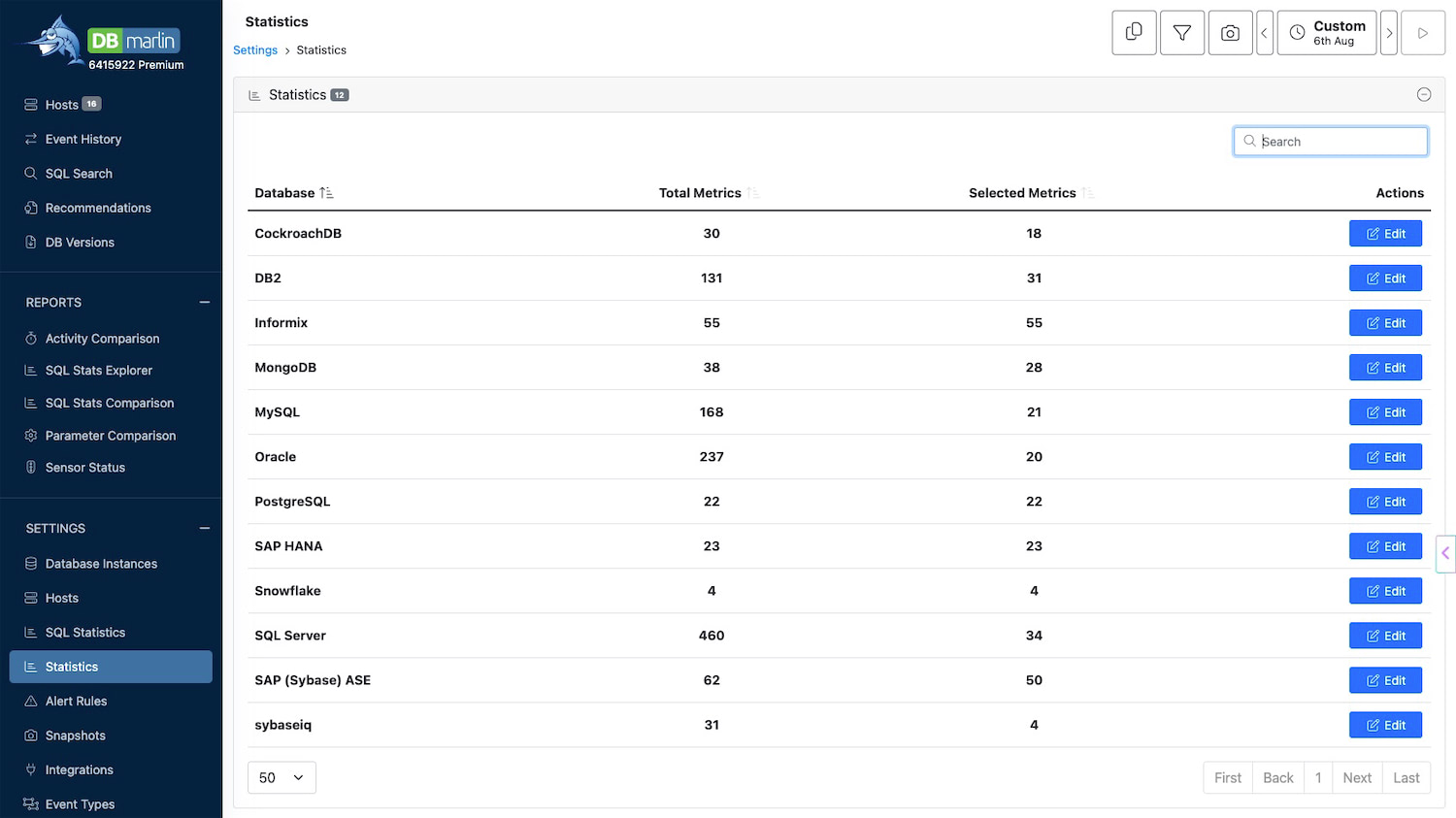Sort by Total Metrics column
The height and width of the screenshot is (818, 1456).
(x=710, y=193)
